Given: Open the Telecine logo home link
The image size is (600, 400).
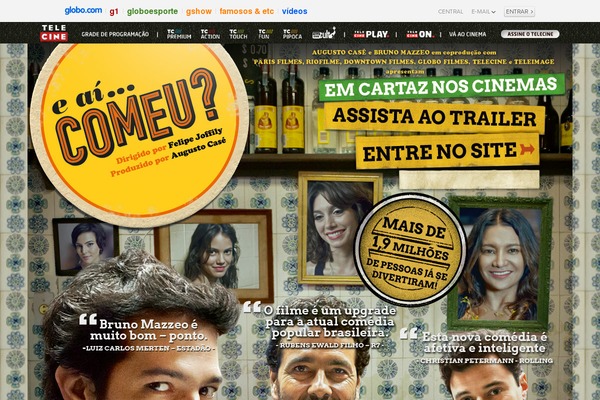Looking at the screenshot, I should pos(54,33).
